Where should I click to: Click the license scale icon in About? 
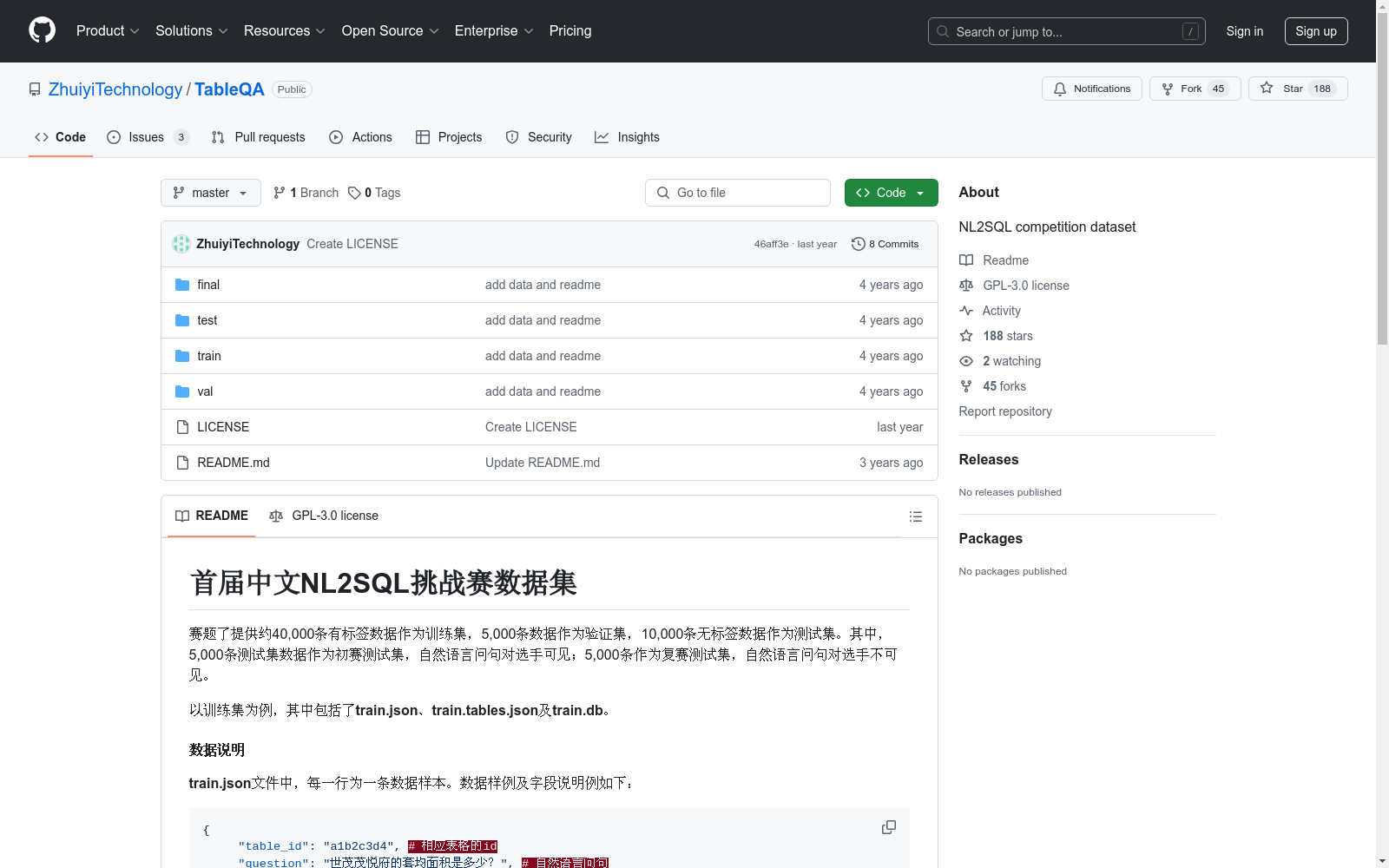click(x=966, y=286)
